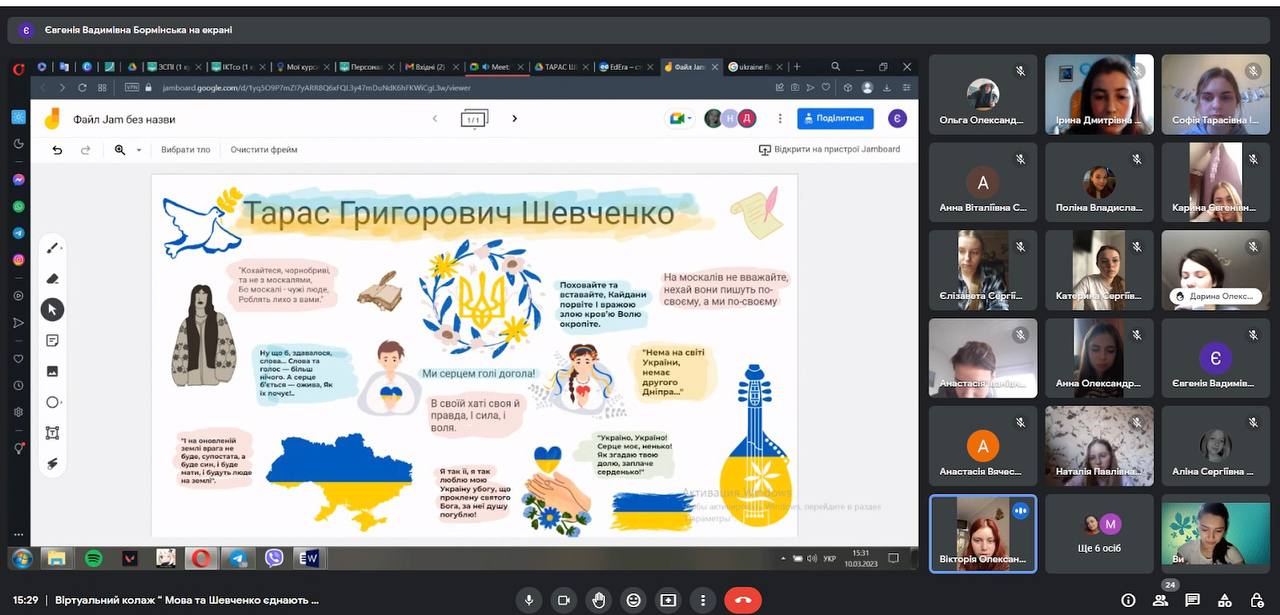Expand the frame bar showing 1/1
The height and width of the screenshot is (615, 1280).
[474, 119]
